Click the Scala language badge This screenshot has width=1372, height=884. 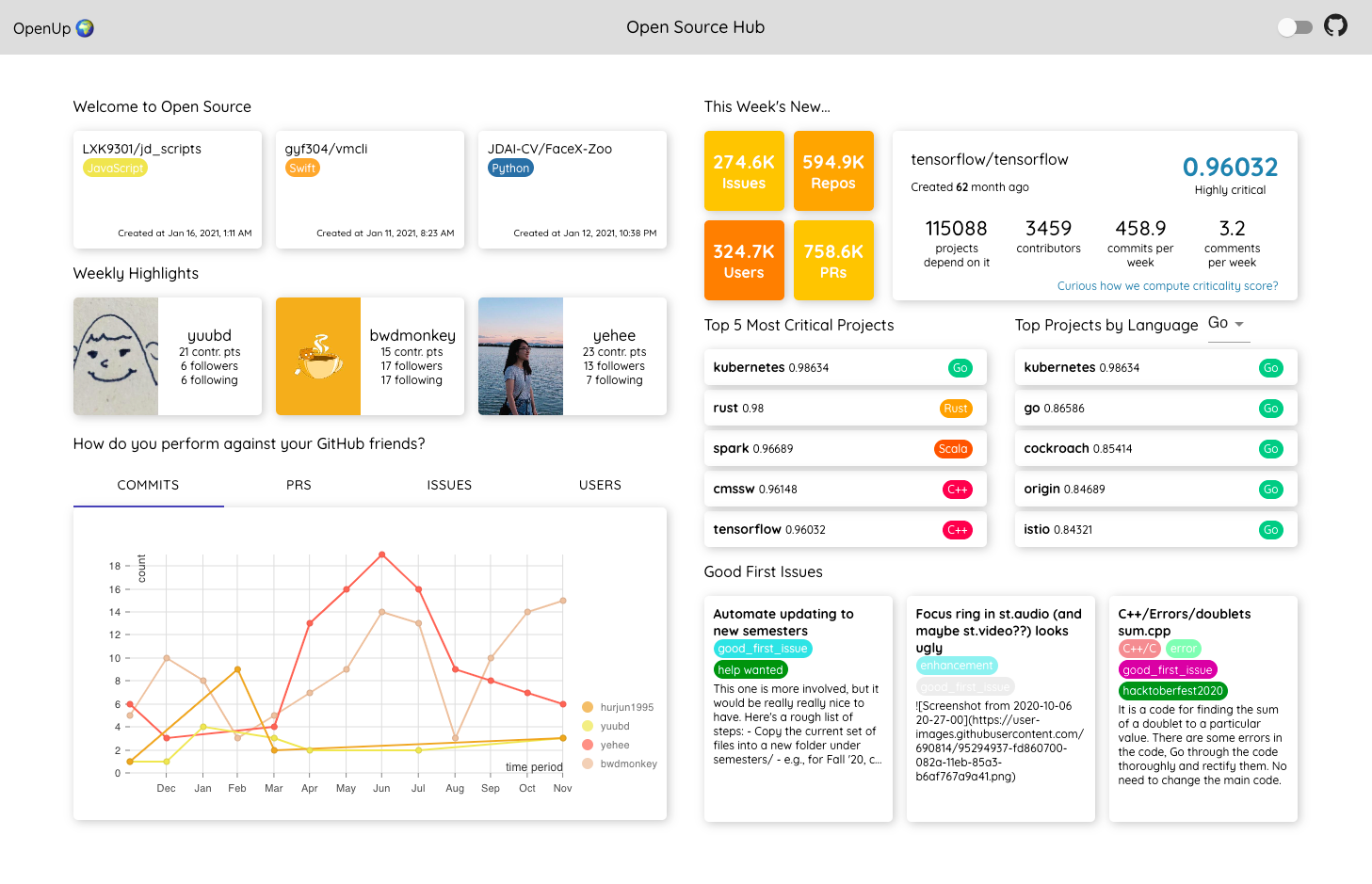(x=953, y=449)
